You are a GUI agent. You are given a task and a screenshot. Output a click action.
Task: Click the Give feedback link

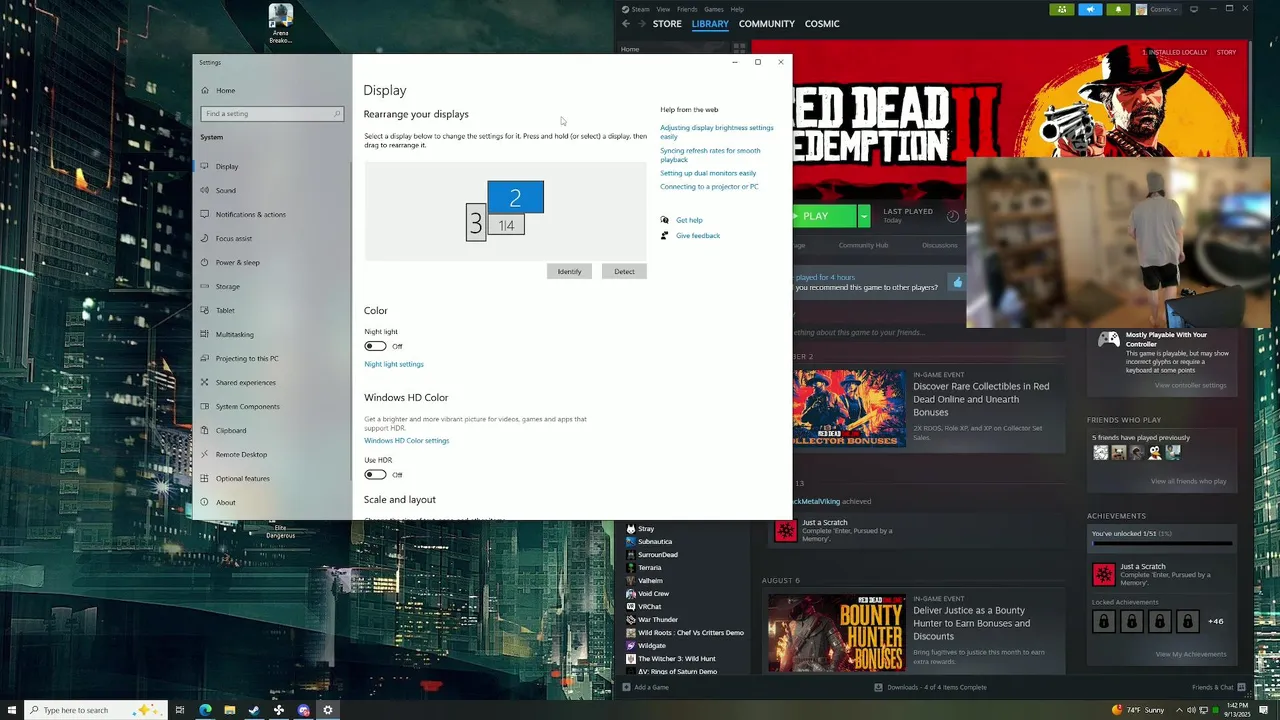click(x=698, y=235)
